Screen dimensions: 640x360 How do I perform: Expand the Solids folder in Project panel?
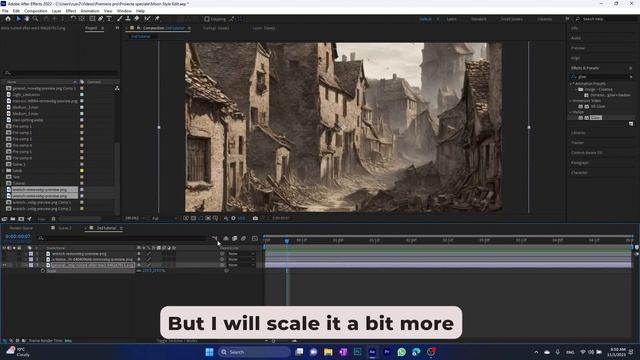(x=4, y=171)
